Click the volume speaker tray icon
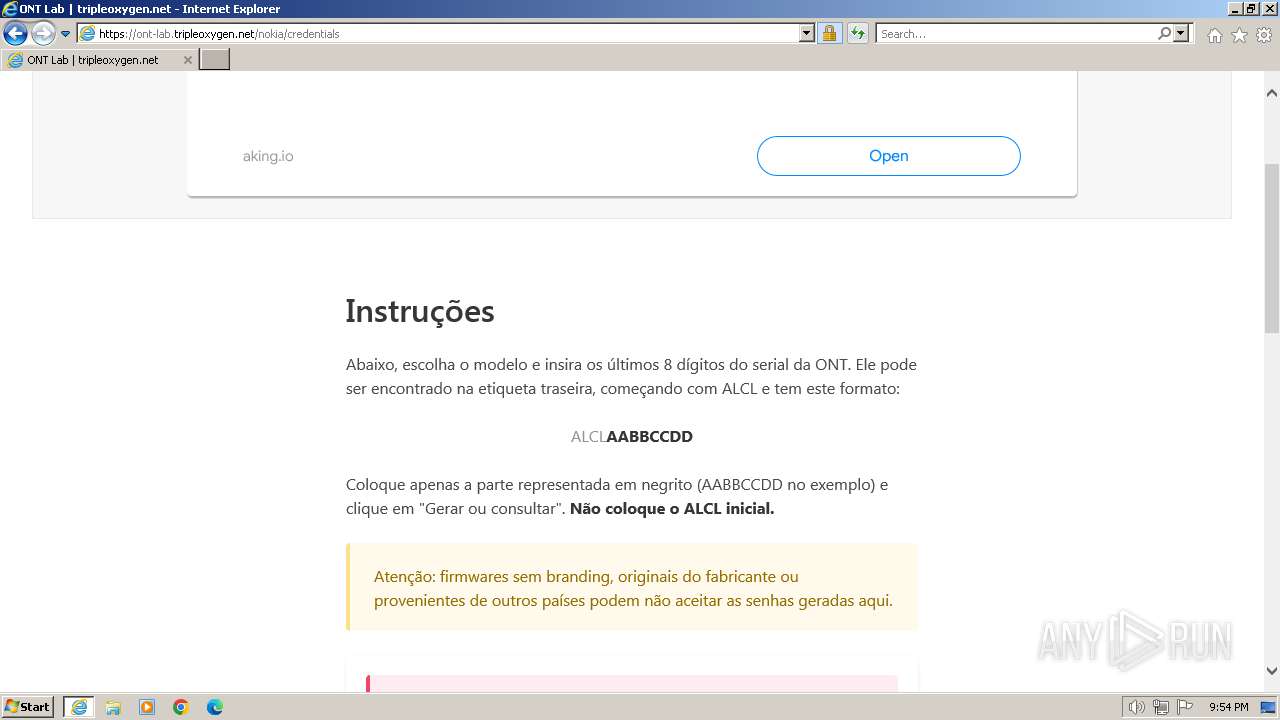Image resolution: width=1280 pixels, height=720 pixels. coord(1137,707)
